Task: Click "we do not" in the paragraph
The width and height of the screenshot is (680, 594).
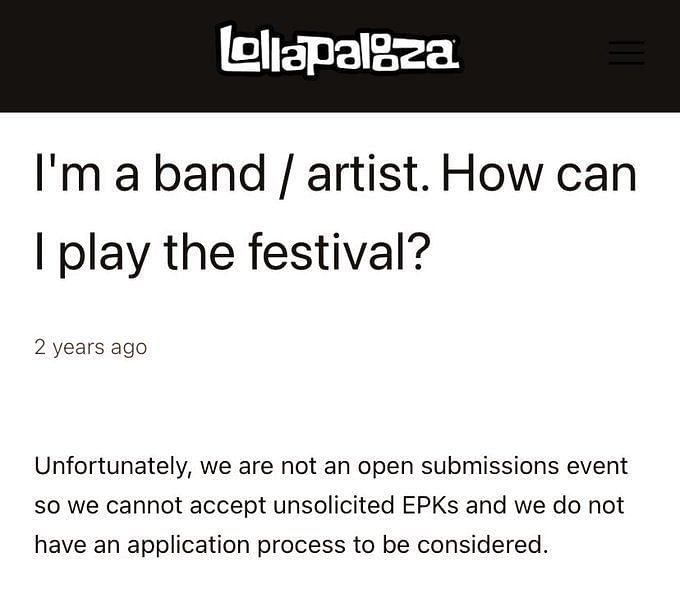Action: [569, 506]
